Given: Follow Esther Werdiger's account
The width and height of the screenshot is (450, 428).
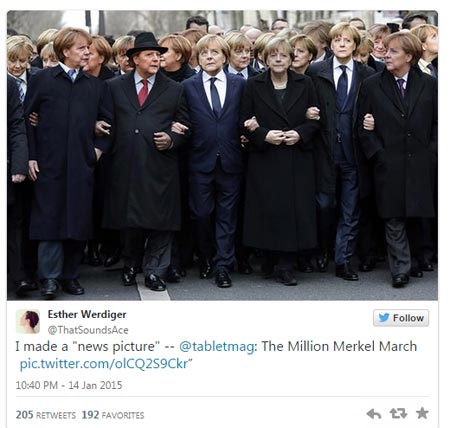Looking at the screenshot, I should click(x=401, y=318).
